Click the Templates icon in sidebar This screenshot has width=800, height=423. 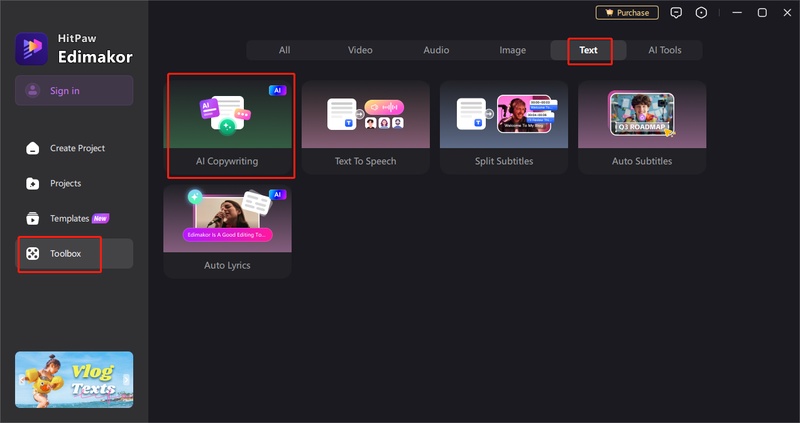click(32, 218)
